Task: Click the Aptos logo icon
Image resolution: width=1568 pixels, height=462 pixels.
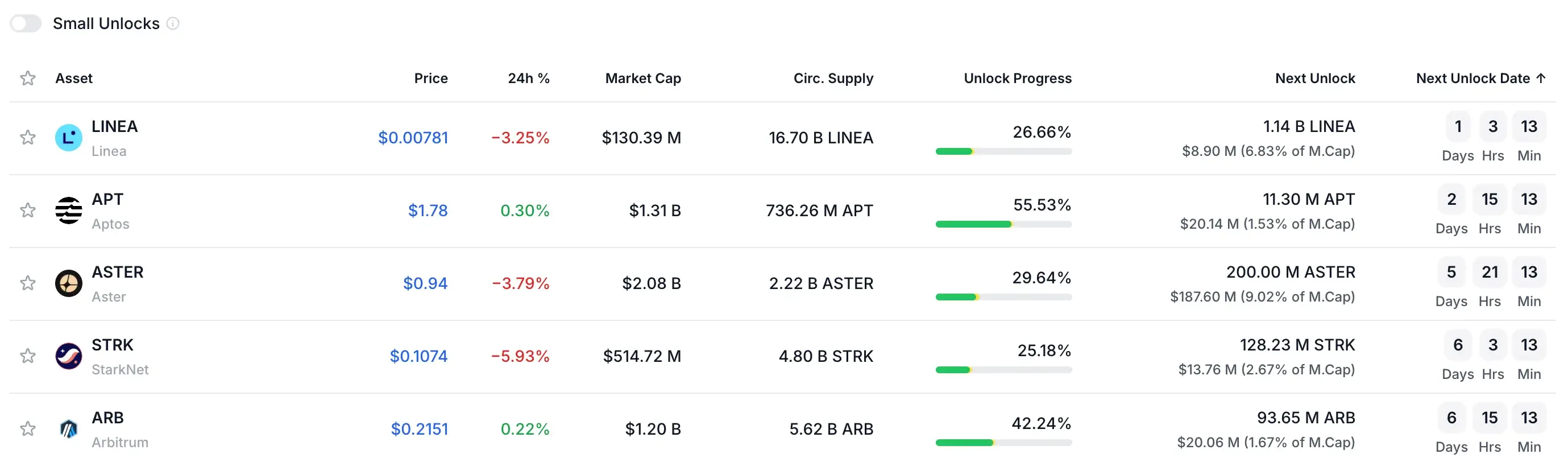Action: pos(68,211)
